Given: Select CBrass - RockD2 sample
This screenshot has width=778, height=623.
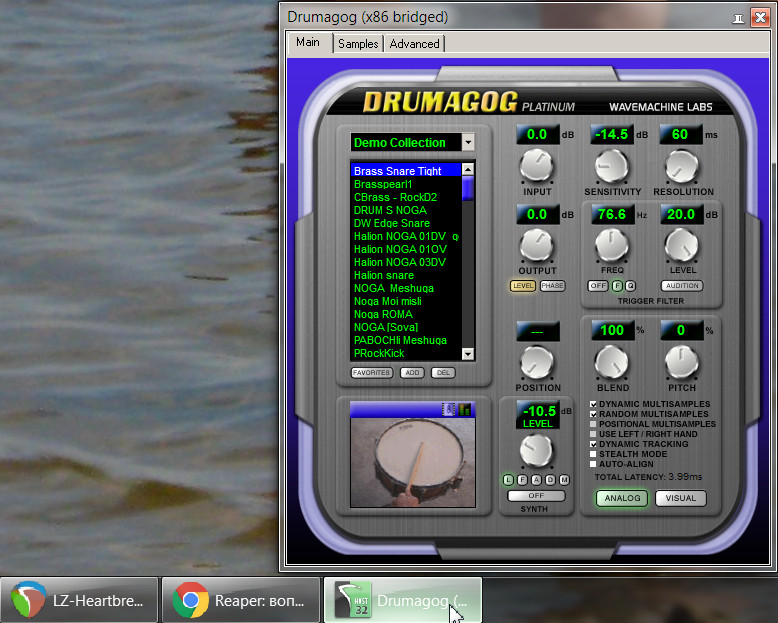Looking at the screenshot, I should pyautogui.click(x=406, y=197).
